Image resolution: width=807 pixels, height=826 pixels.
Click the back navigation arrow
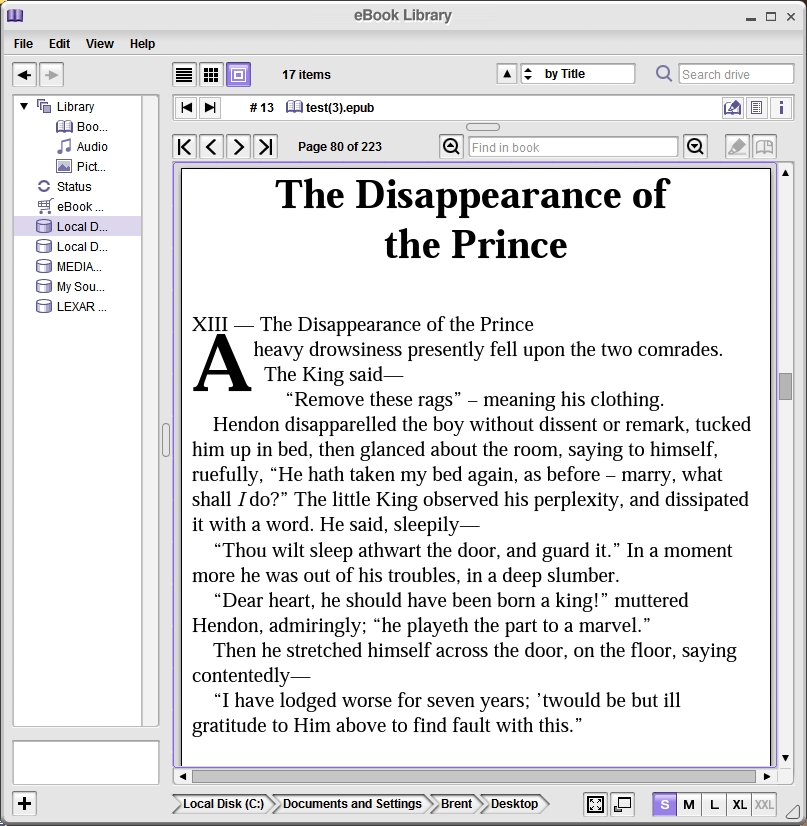(25, 75)
